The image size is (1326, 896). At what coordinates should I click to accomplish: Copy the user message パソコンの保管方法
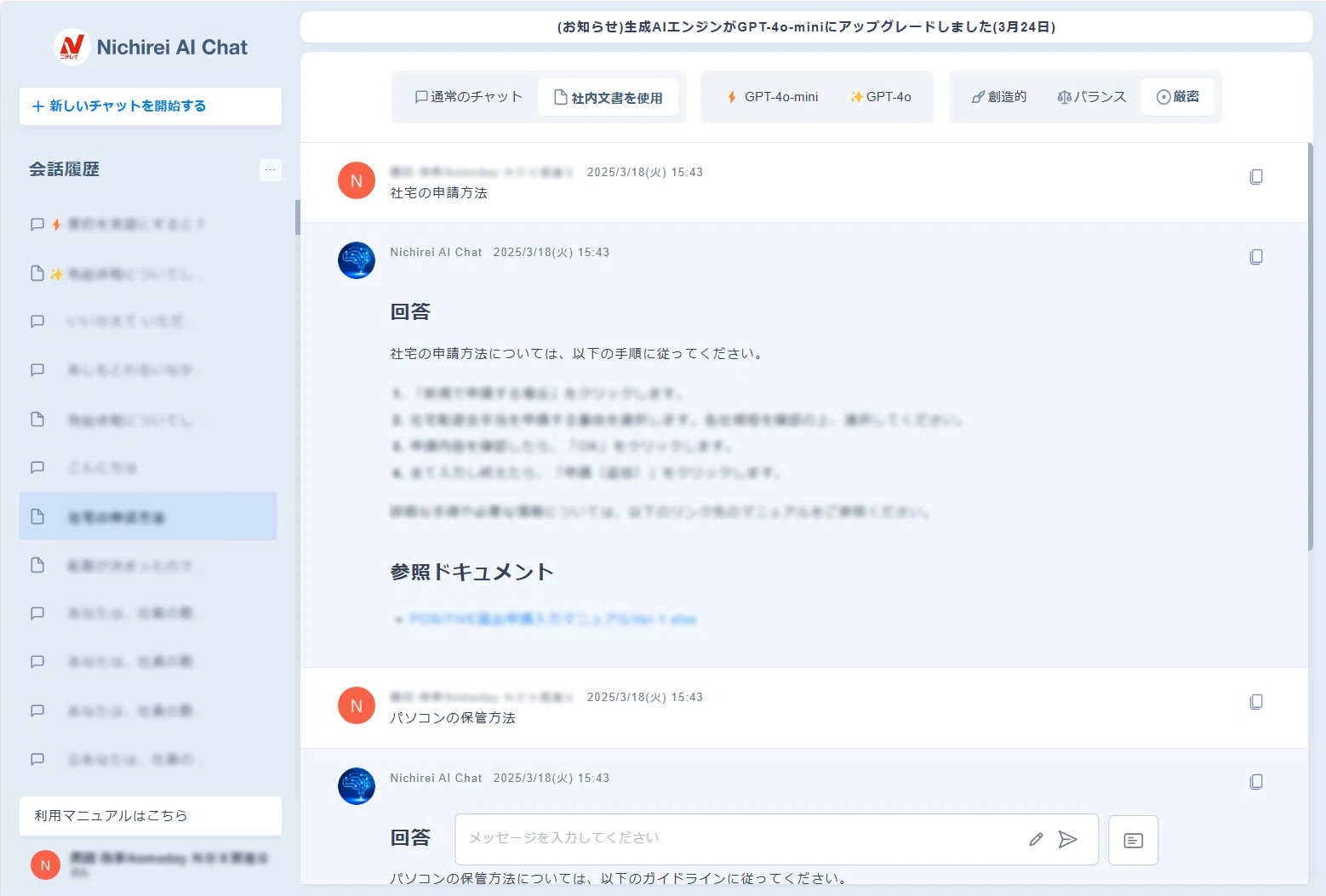(1256, 702)
